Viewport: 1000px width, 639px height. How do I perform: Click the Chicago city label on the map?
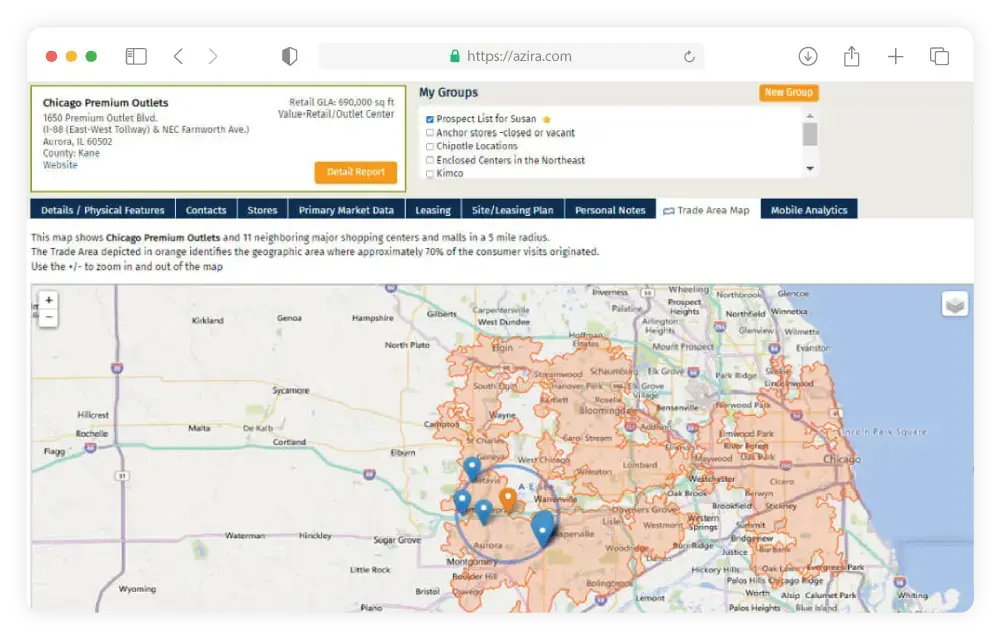(842, 459)
